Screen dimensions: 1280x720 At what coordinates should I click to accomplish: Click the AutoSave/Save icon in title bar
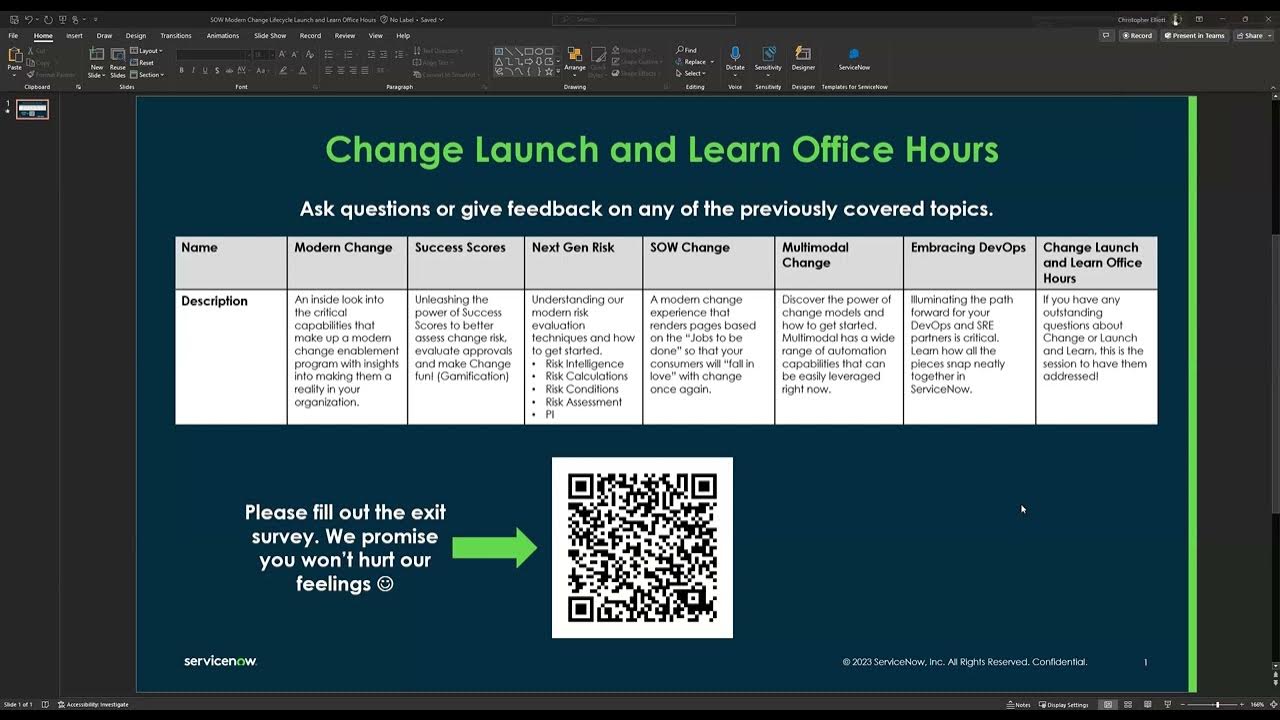pyautogui.click(x=14, y=19)
